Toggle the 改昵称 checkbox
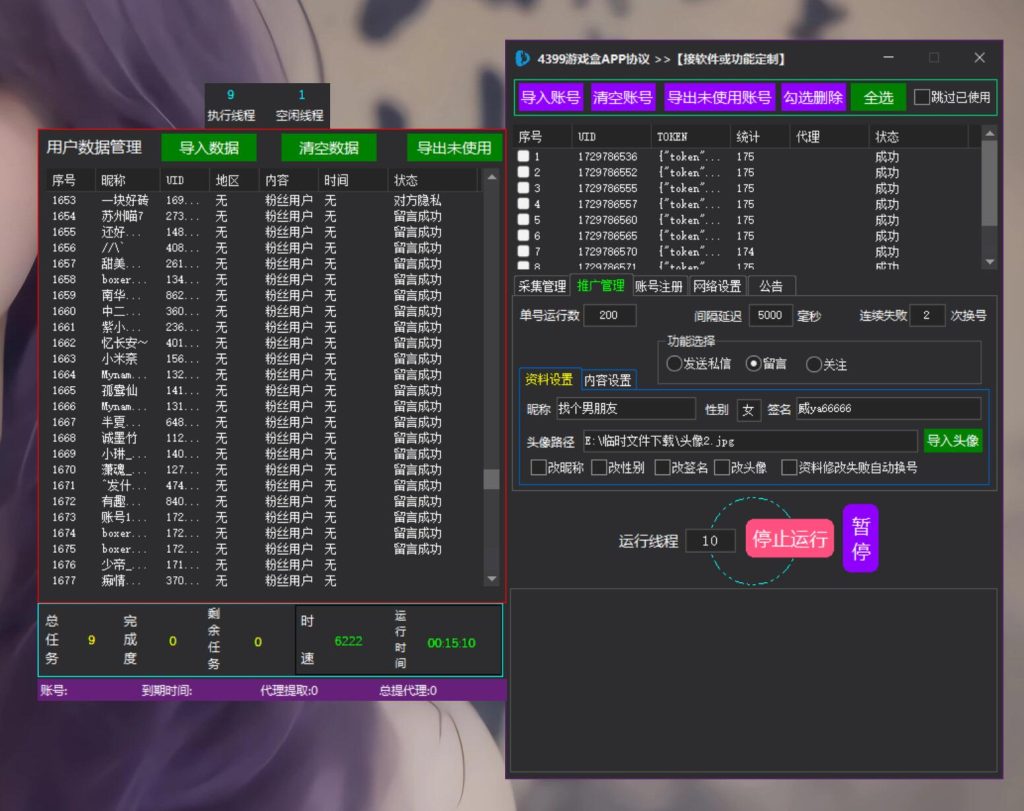Viewport: 1024px width, 811px height. 539,468
